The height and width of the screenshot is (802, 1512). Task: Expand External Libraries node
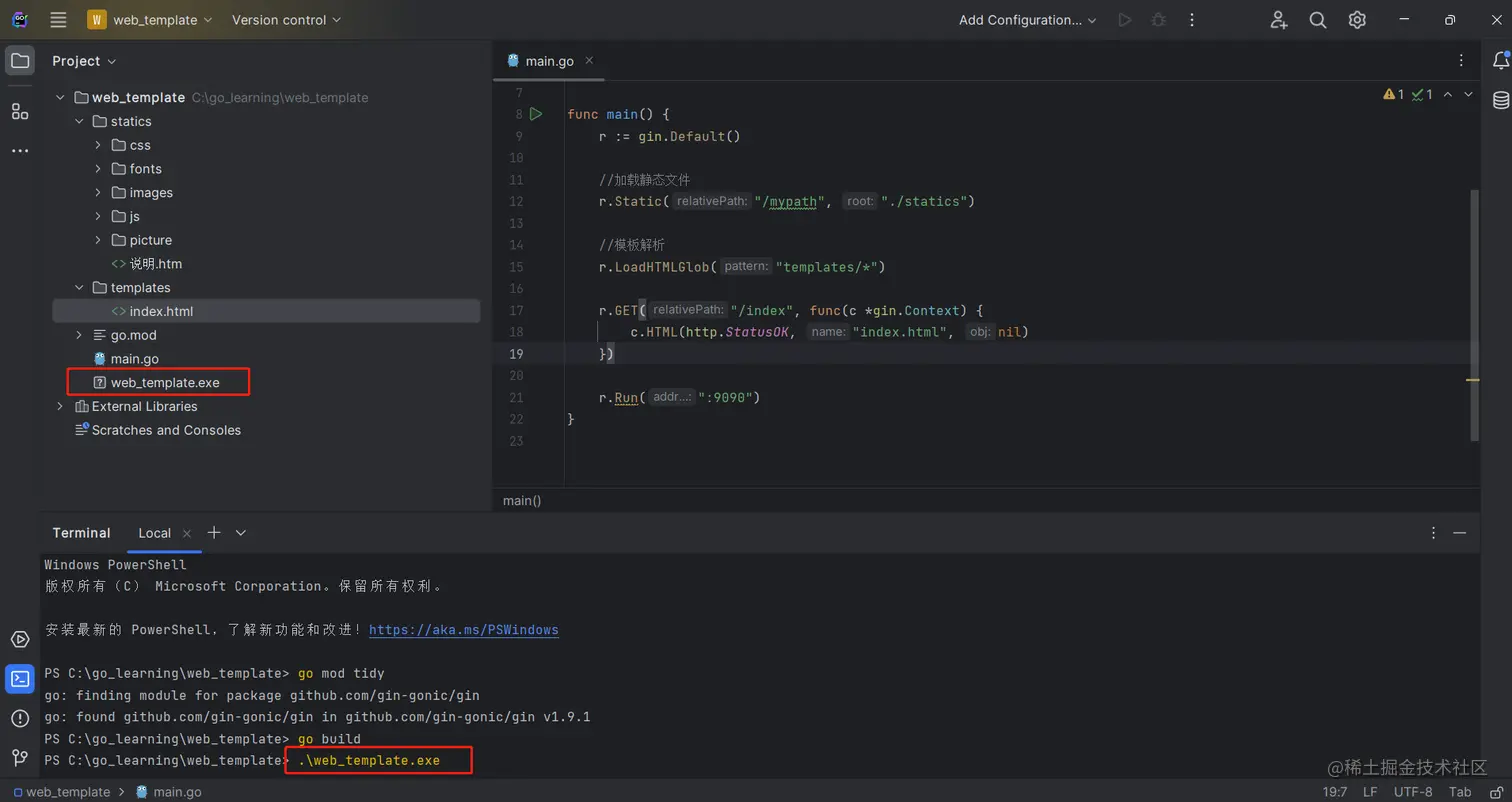60,406
